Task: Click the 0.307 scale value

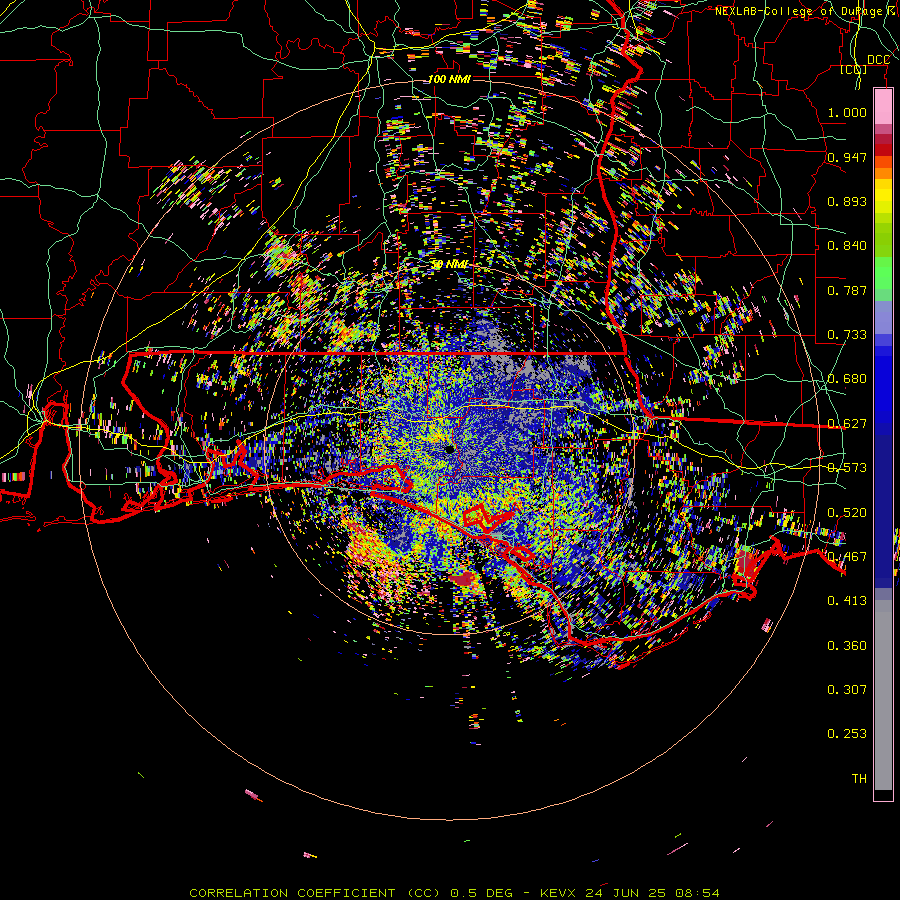Action: [x=847, y=690]
